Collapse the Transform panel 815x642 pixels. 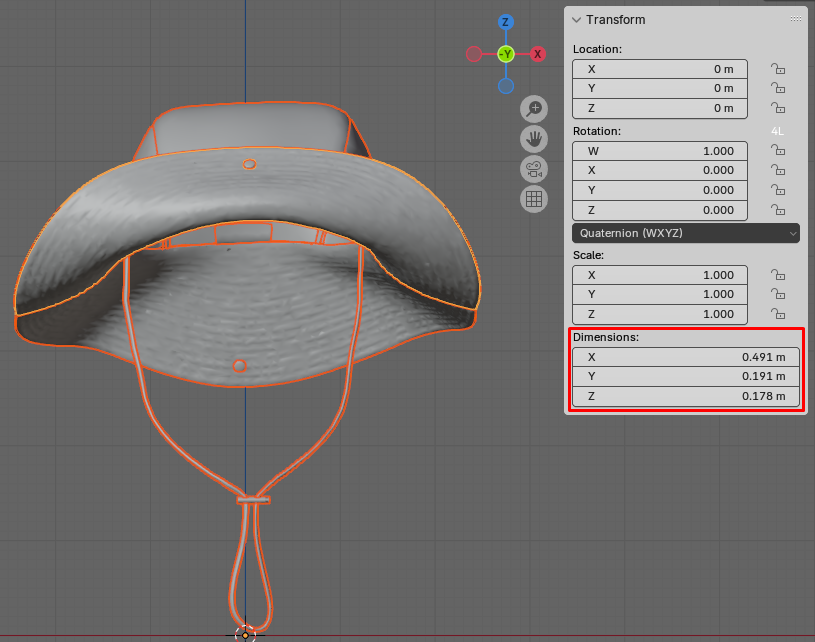pos(577,20)
